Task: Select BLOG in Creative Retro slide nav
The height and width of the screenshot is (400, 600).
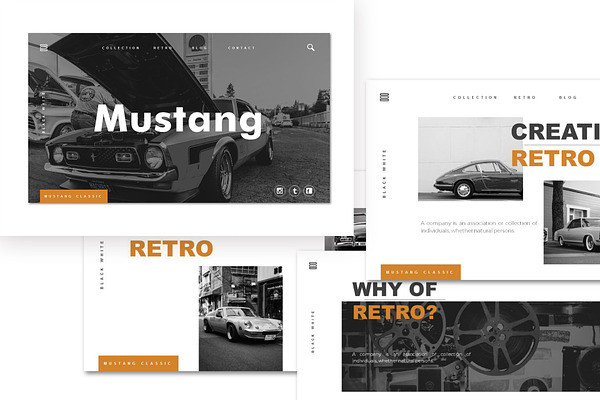Action: (567, 98)
